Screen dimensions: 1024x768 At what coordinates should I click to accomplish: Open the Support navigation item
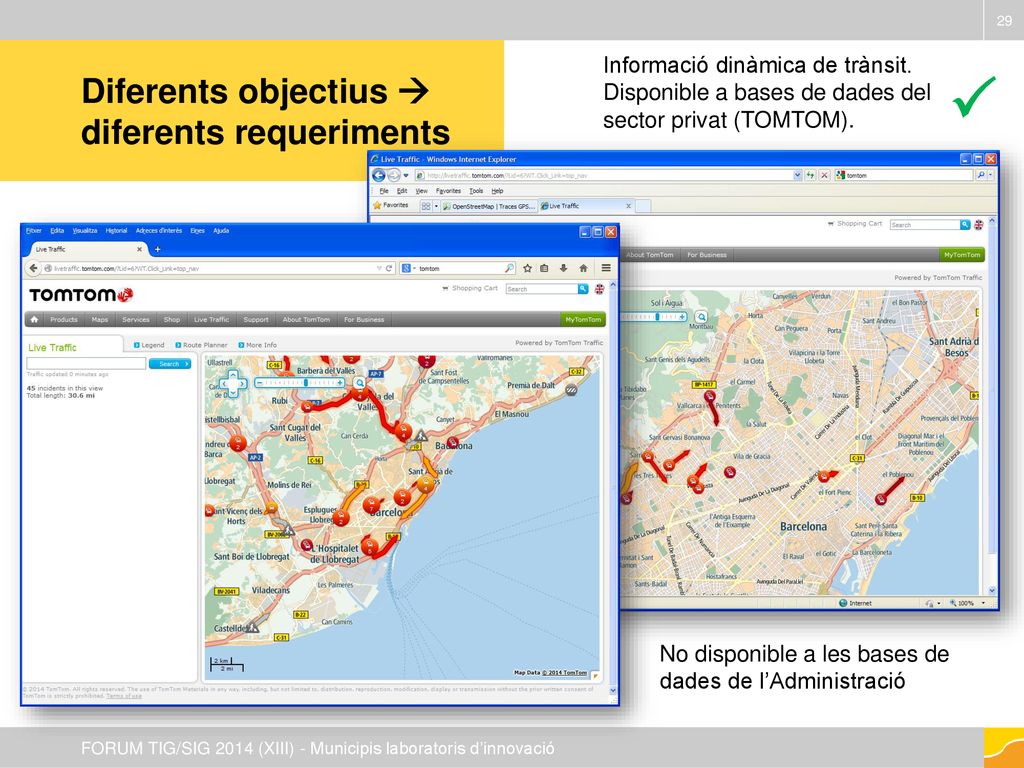click(256, 319)
